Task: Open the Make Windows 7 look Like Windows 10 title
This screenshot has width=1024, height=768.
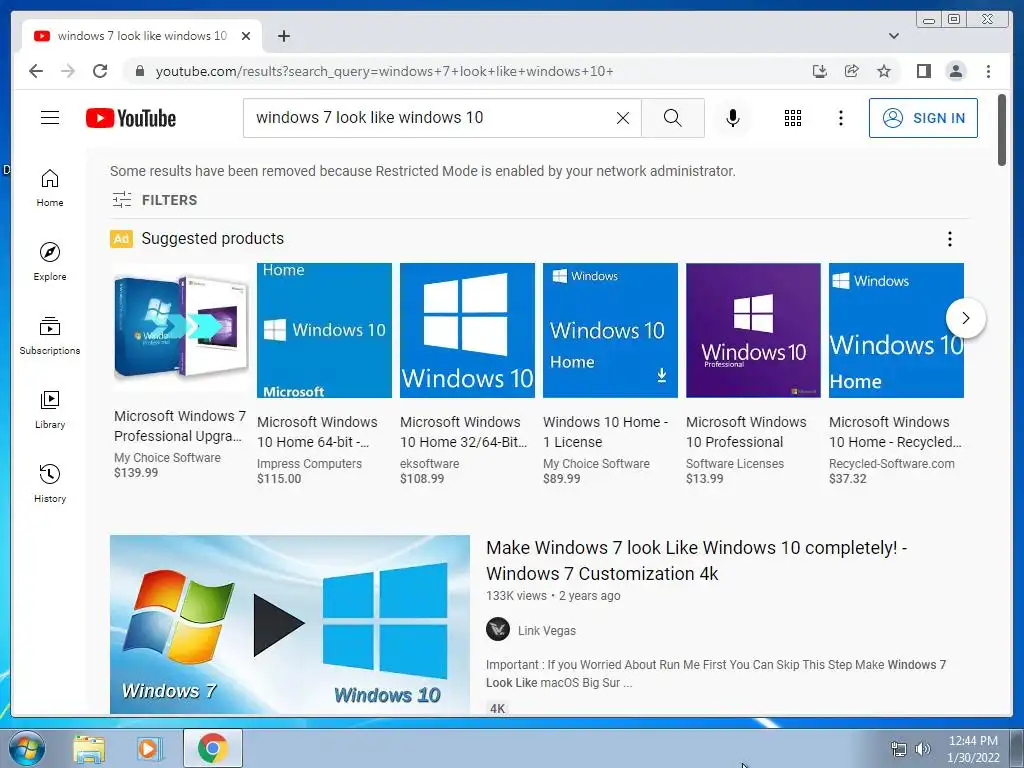Action: [696, 560]
